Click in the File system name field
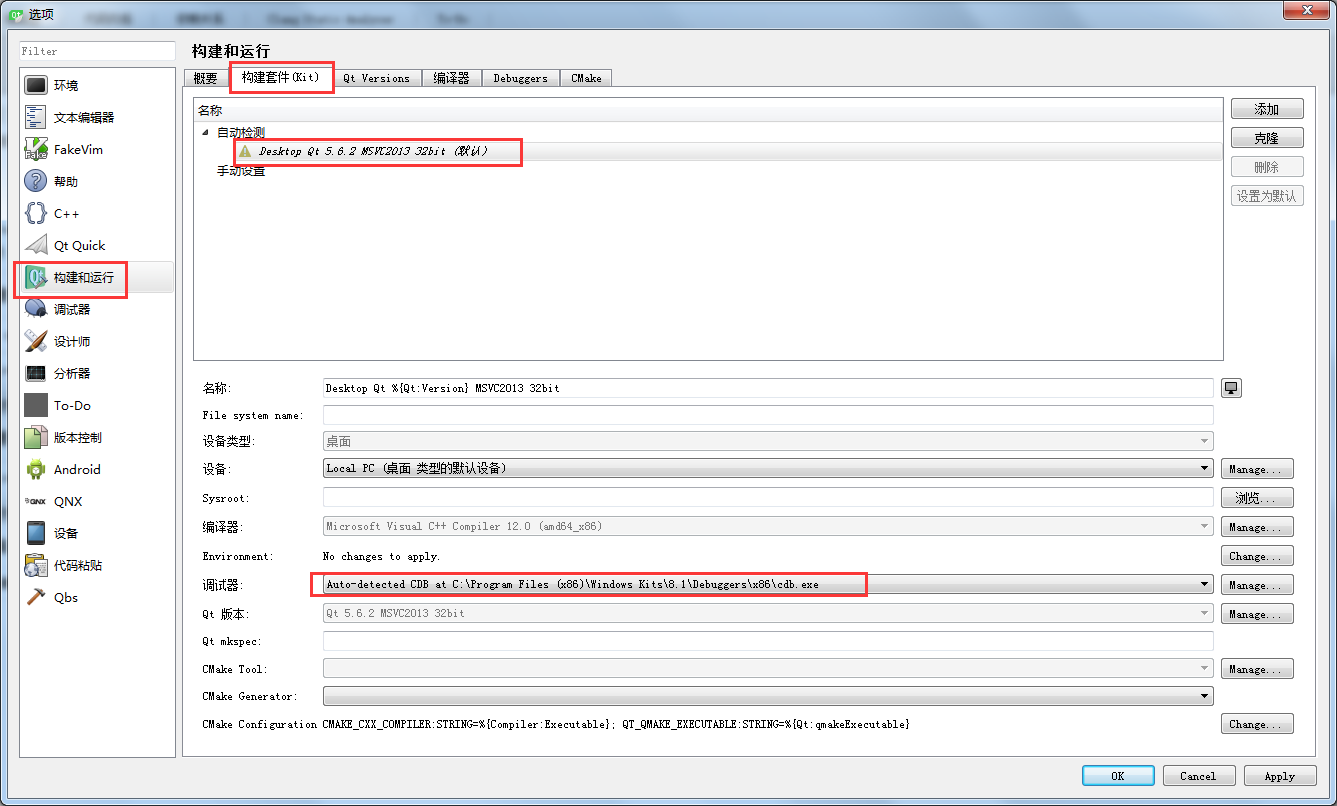 tap(700, 414)
